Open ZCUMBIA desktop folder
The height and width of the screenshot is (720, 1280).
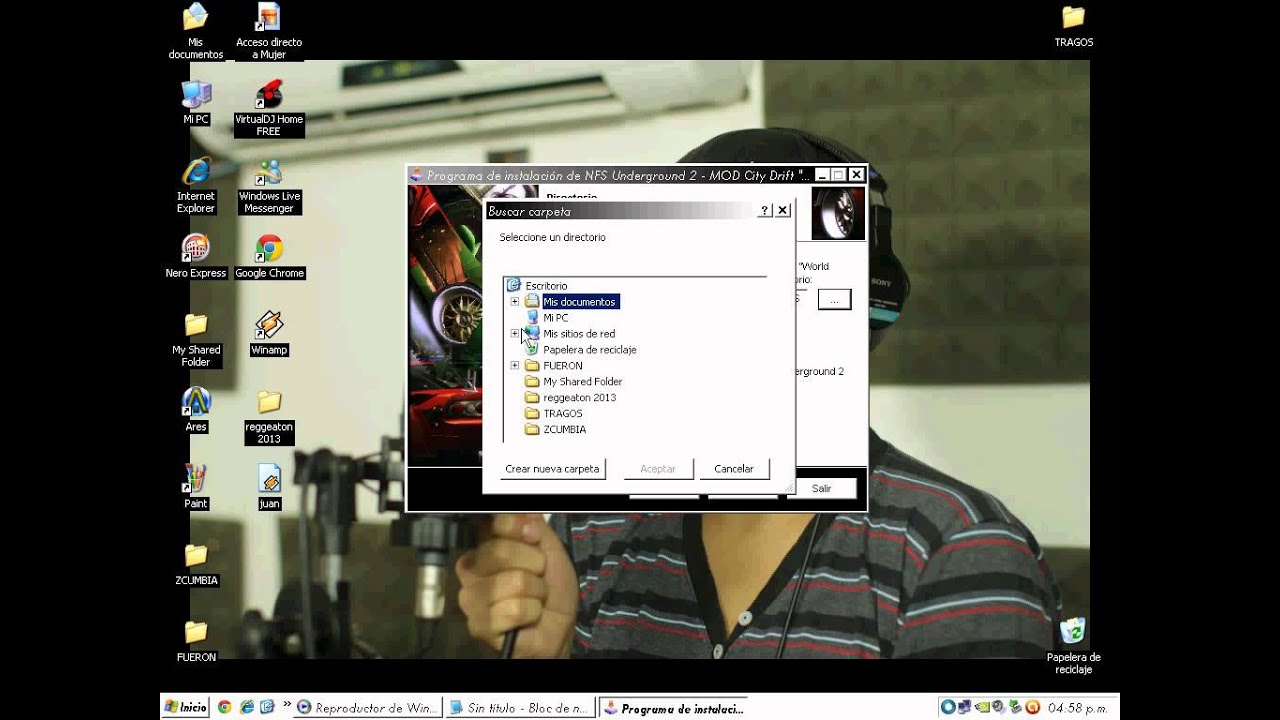point(196,564)
